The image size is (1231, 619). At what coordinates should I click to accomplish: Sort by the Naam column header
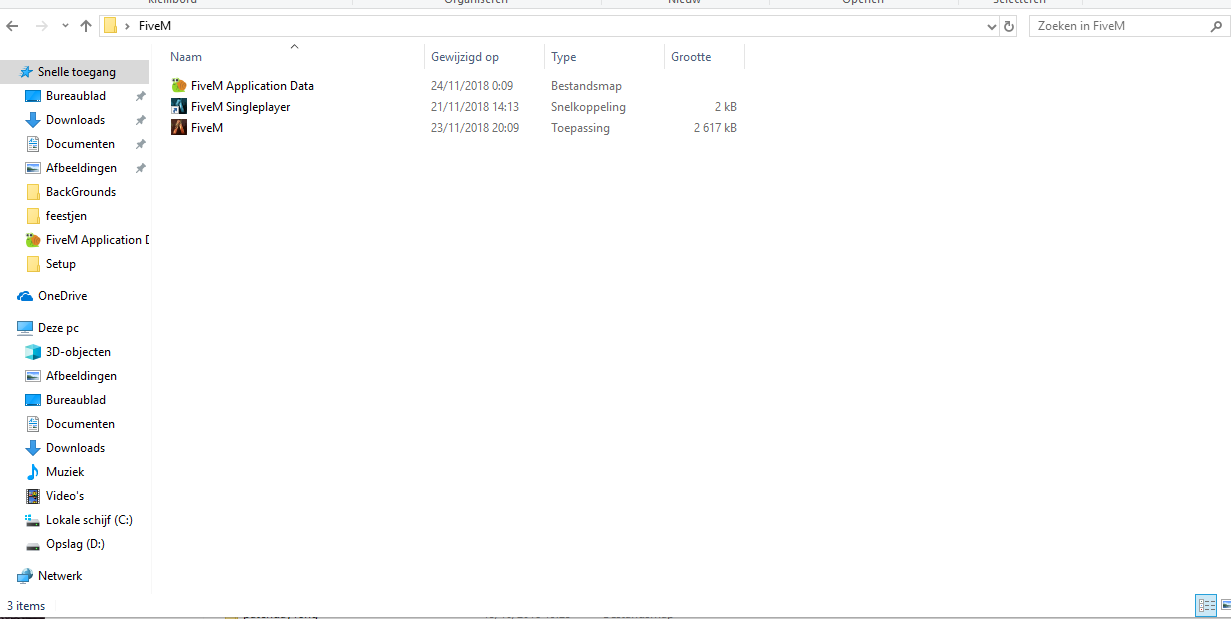186,57
